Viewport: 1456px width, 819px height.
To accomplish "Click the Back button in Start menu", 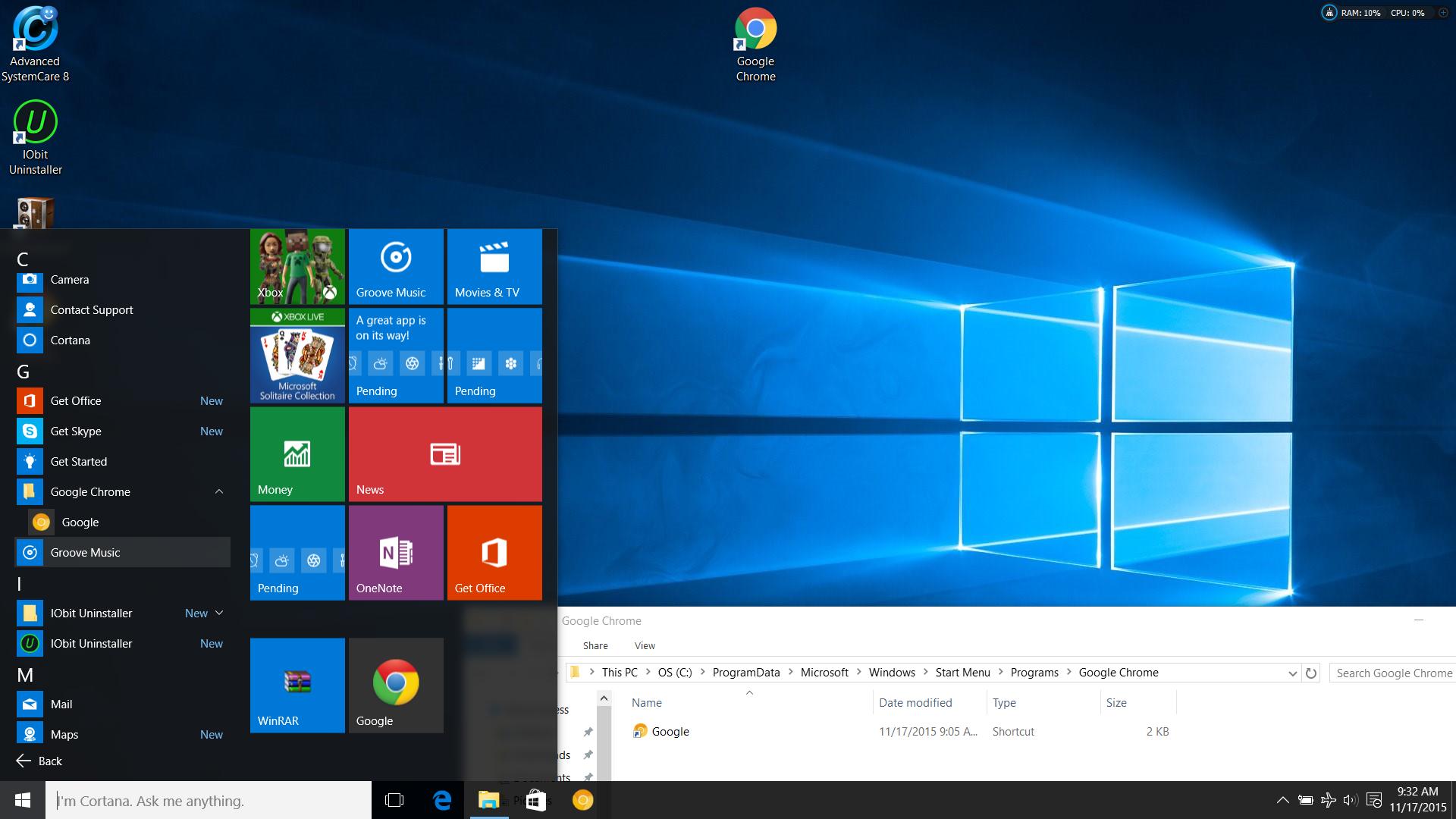I will 39,761.
